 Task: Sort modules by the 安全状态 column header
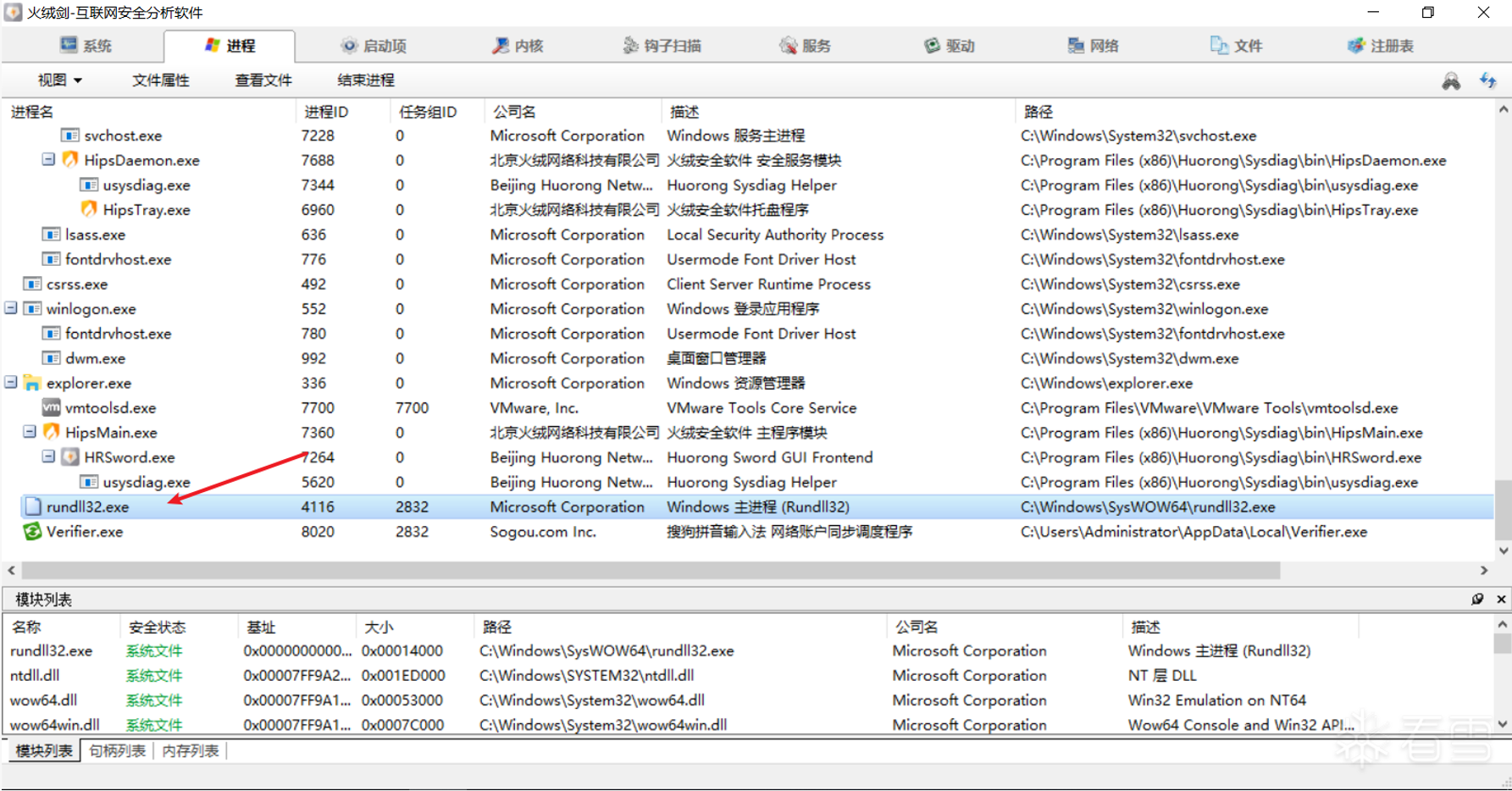179,628
